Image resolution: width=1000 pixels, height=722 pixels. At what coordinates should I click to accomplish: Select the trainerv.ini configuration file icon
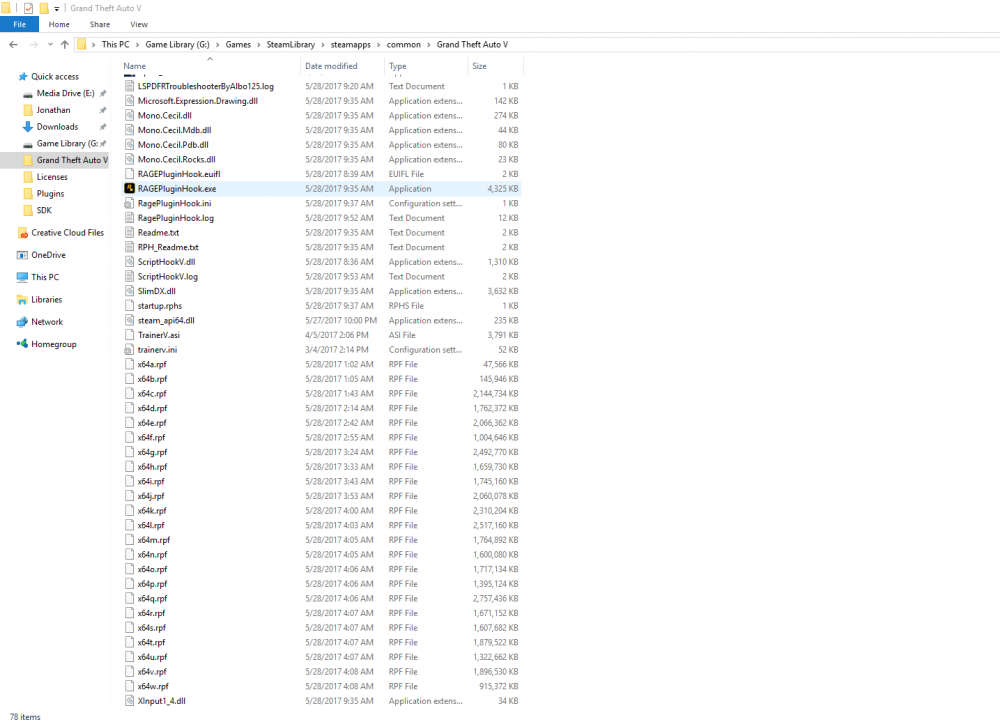(x=129, y=350)
